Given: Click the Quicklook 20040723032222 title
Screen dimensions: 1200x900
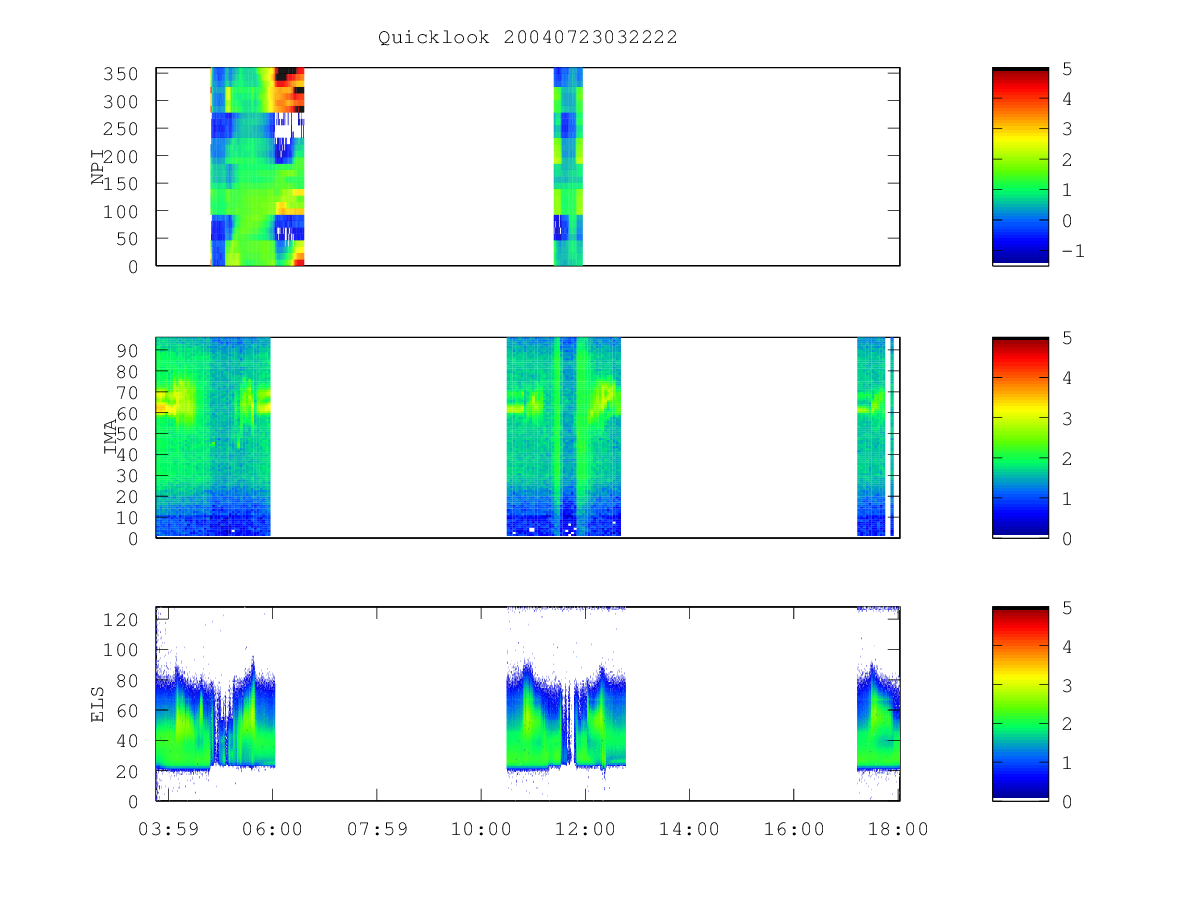Looking at the screenshot, I should pos(528,37).
